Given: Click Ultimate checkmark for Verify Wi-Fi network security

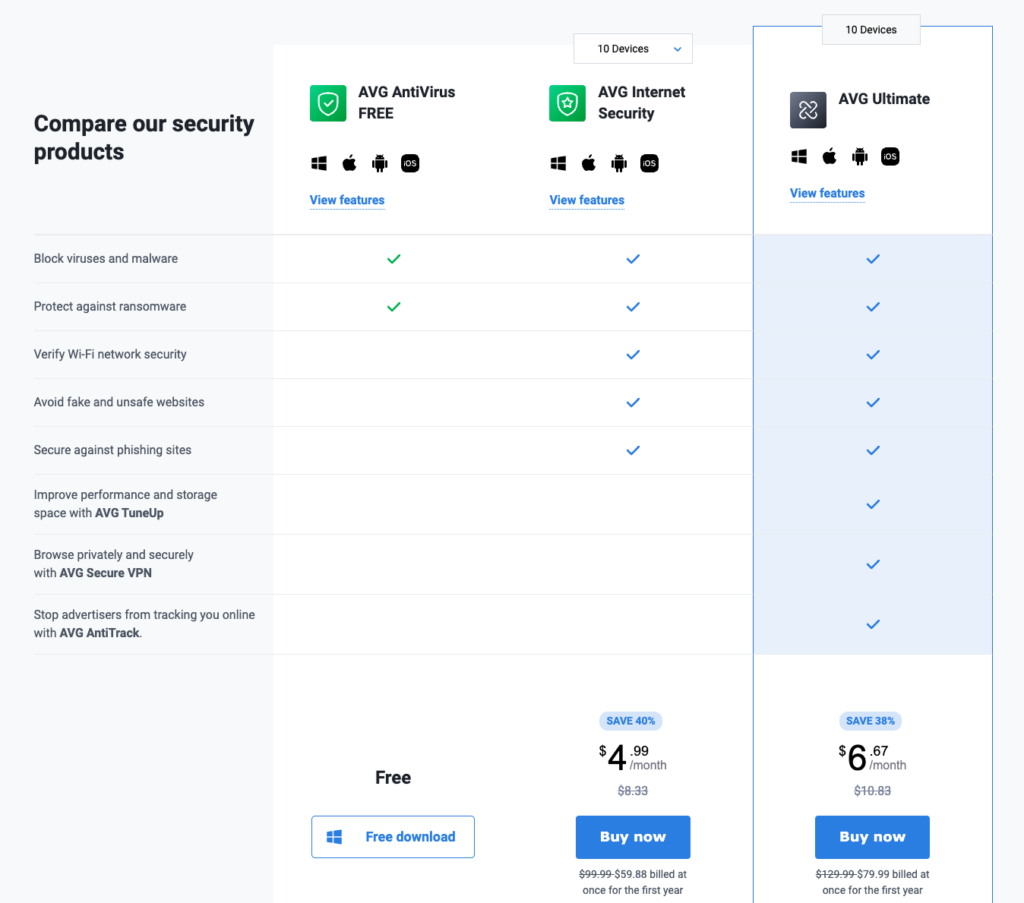Looking at the screenshot, I should coord(873,355).
